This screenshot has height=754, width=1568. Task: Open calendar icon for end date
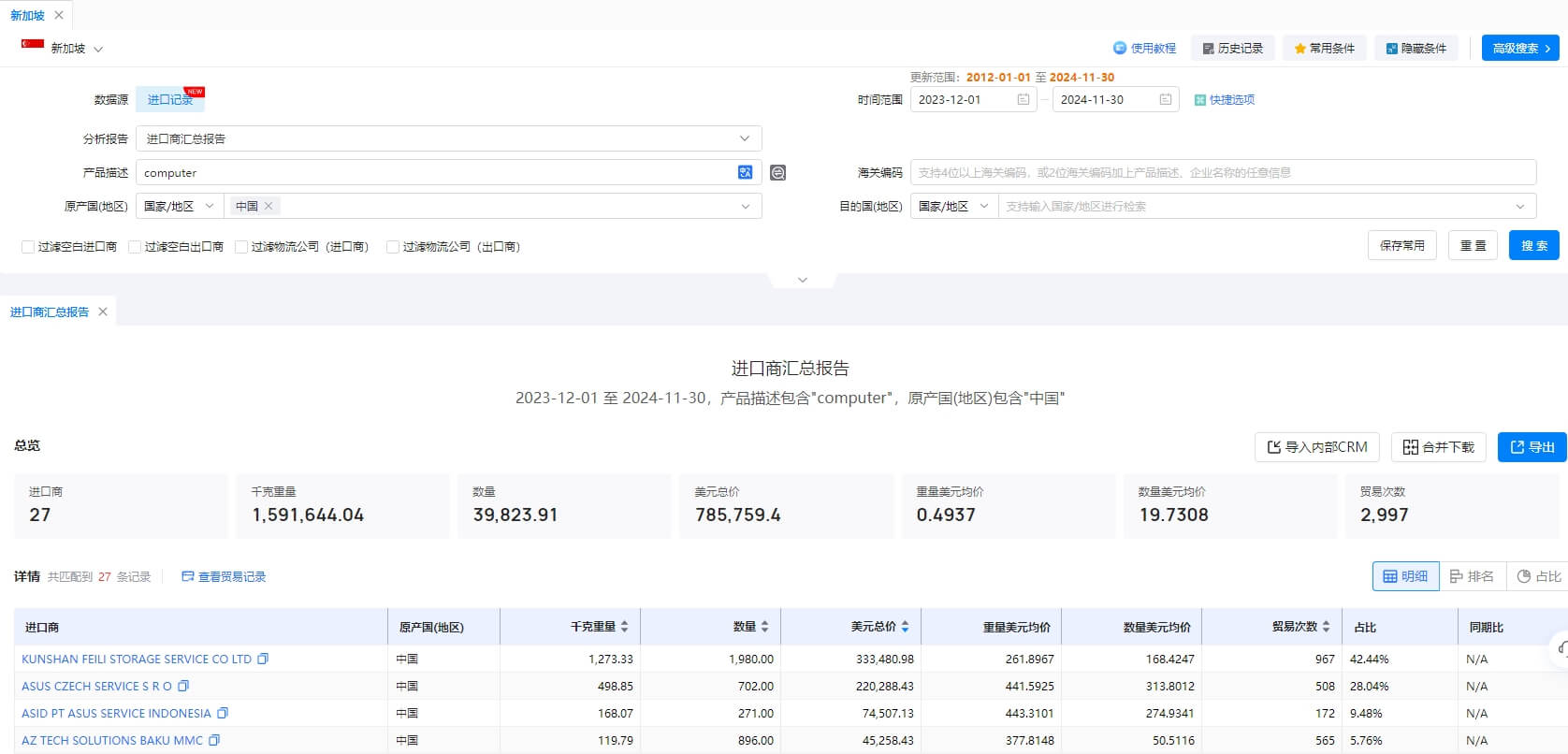pos(1166,99)
